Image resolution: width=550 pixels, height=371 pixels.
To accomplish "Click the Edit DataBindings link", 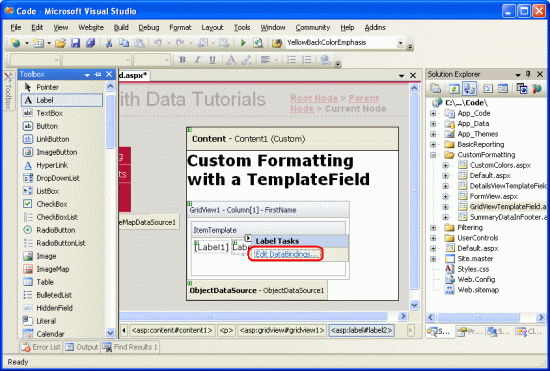I will pyautogui.click(x=286, y=254).
